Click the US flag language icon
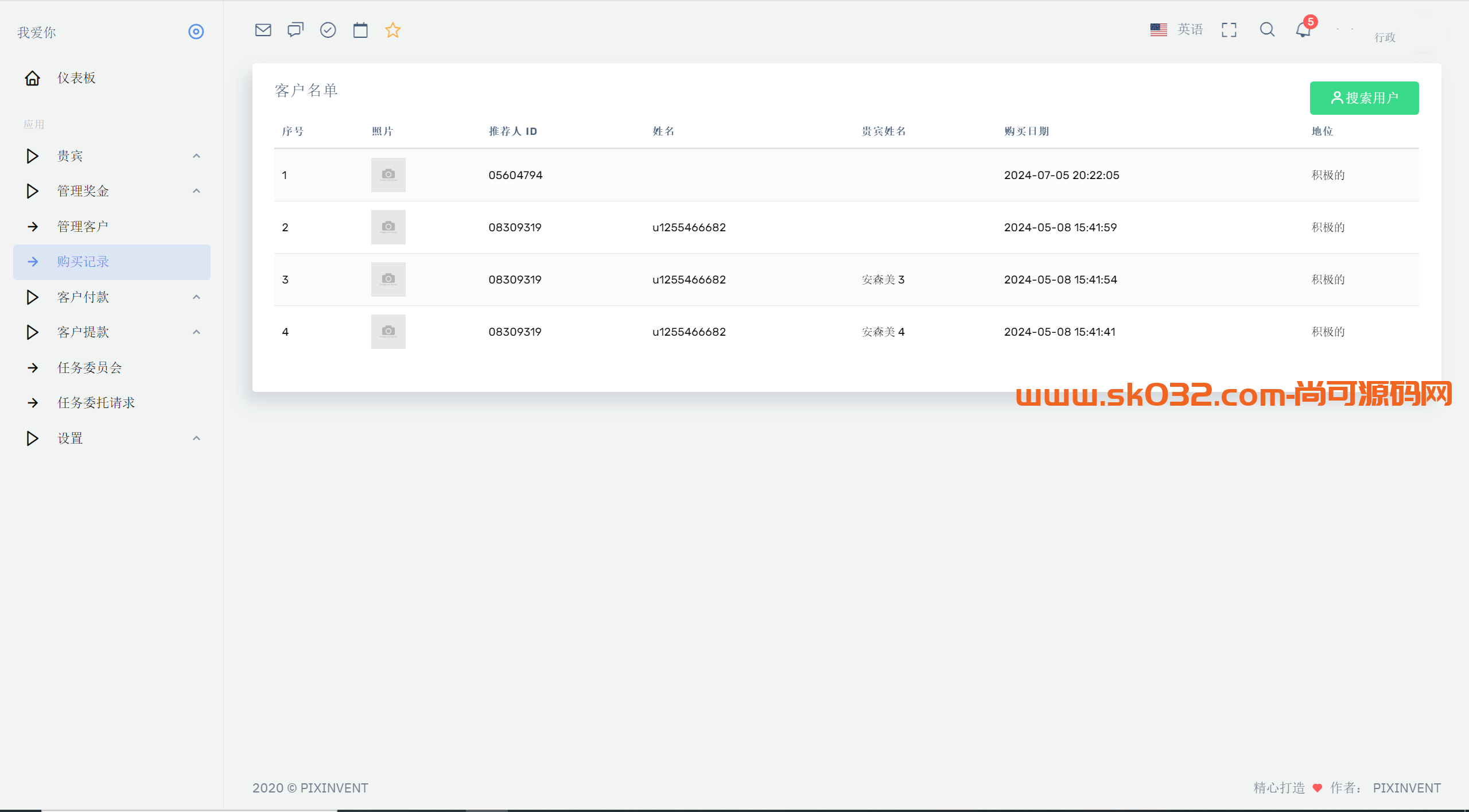 pyautogui.click(x=1159, y=30)
